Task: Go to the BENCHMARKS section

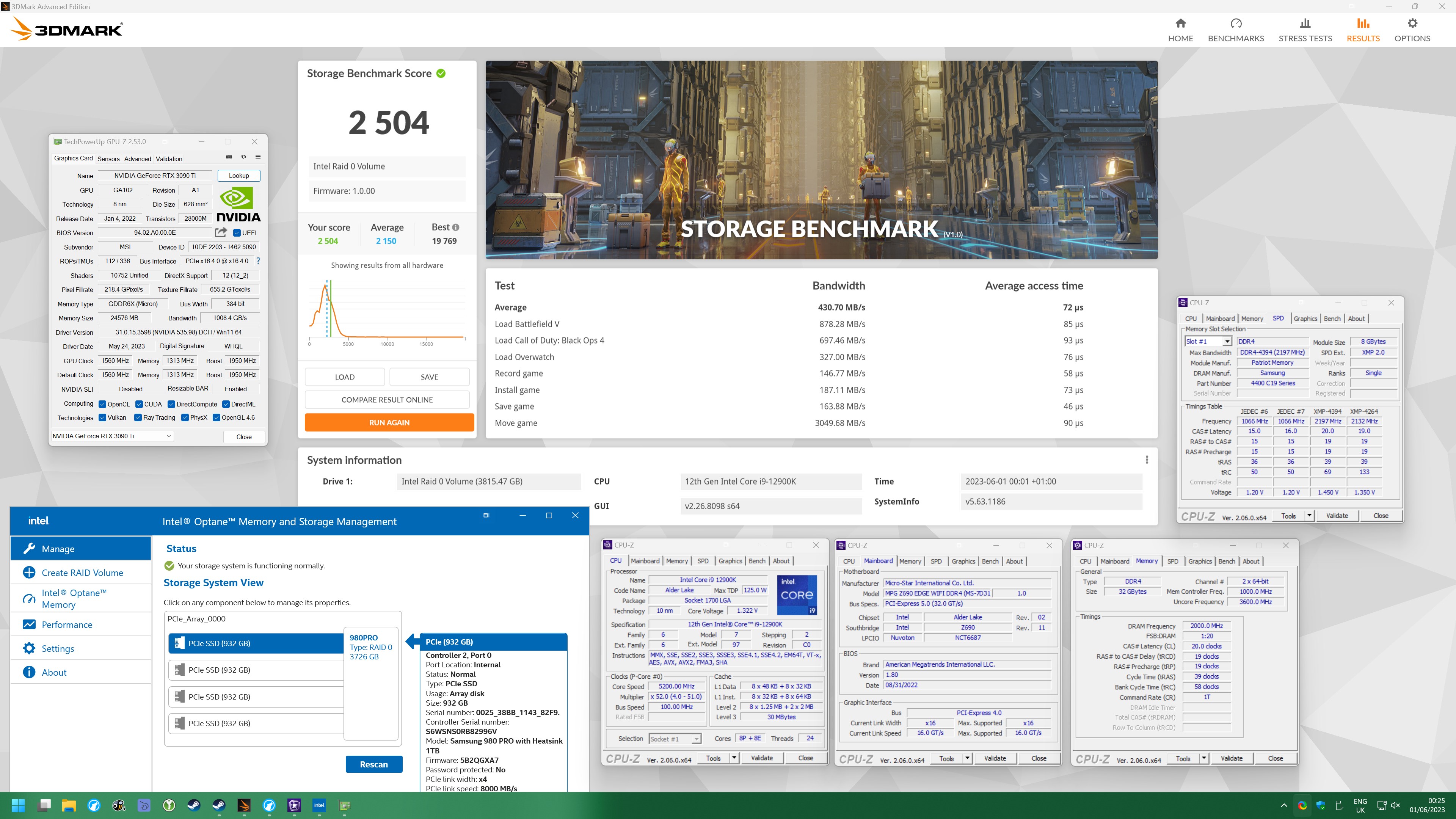Action: (x=1236, y=30)
